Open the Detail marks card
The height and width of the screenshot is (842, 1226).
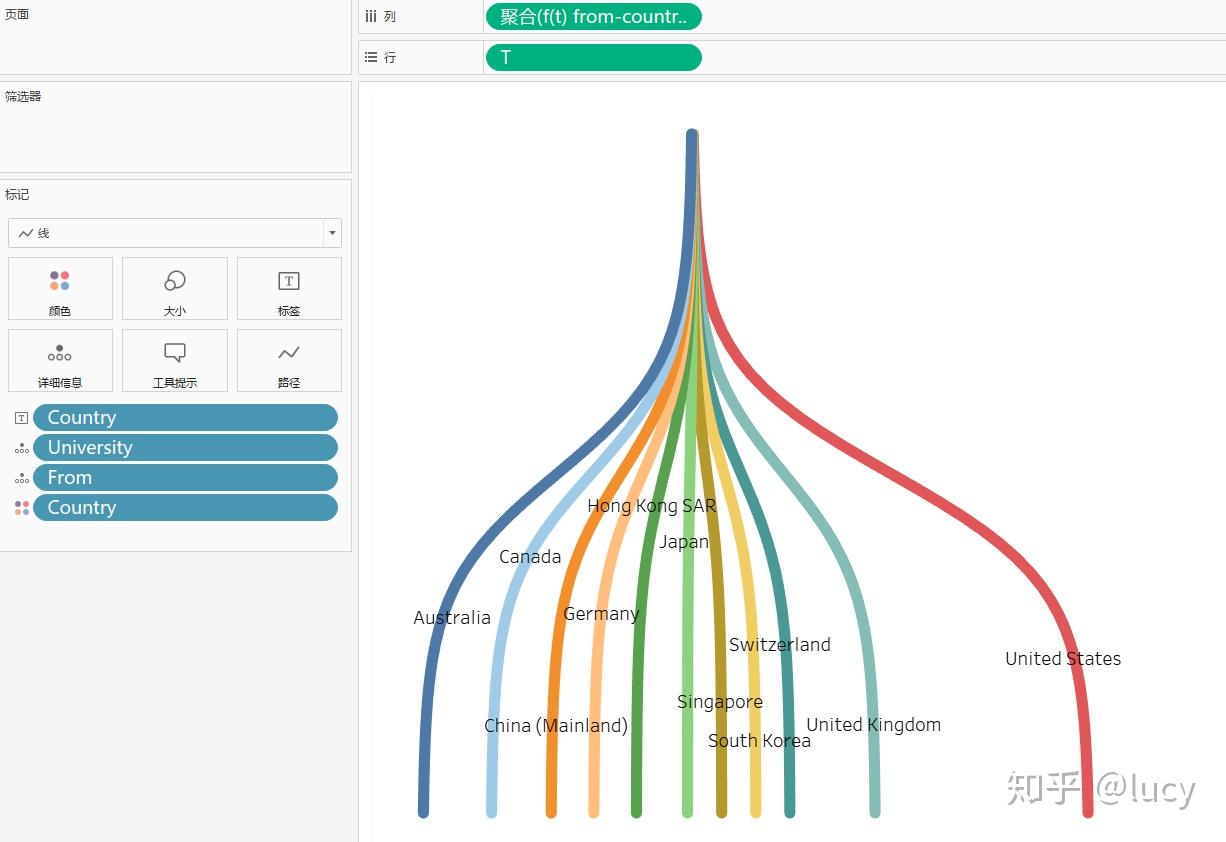point(60,360)
